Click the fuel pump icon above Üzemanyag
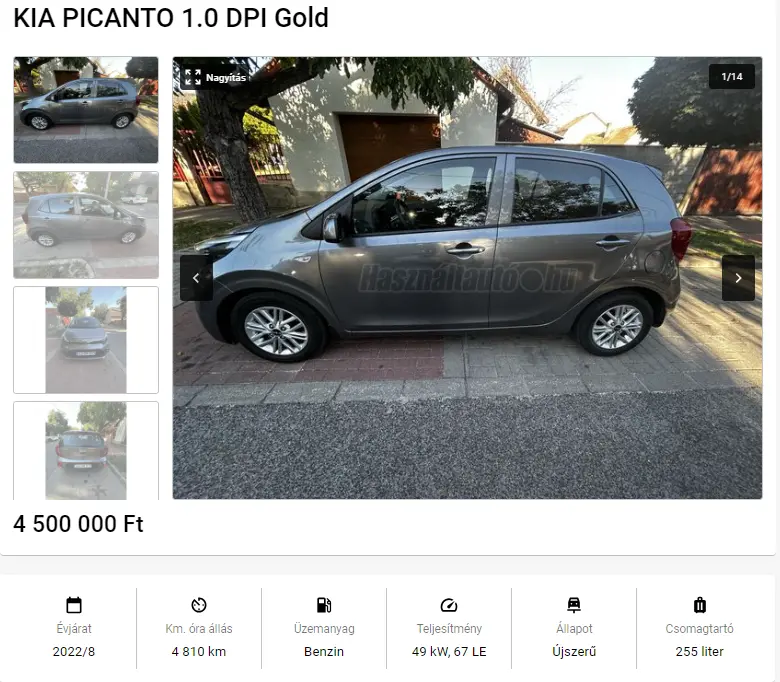Screen dimensions: 780x682 [324, 605]
